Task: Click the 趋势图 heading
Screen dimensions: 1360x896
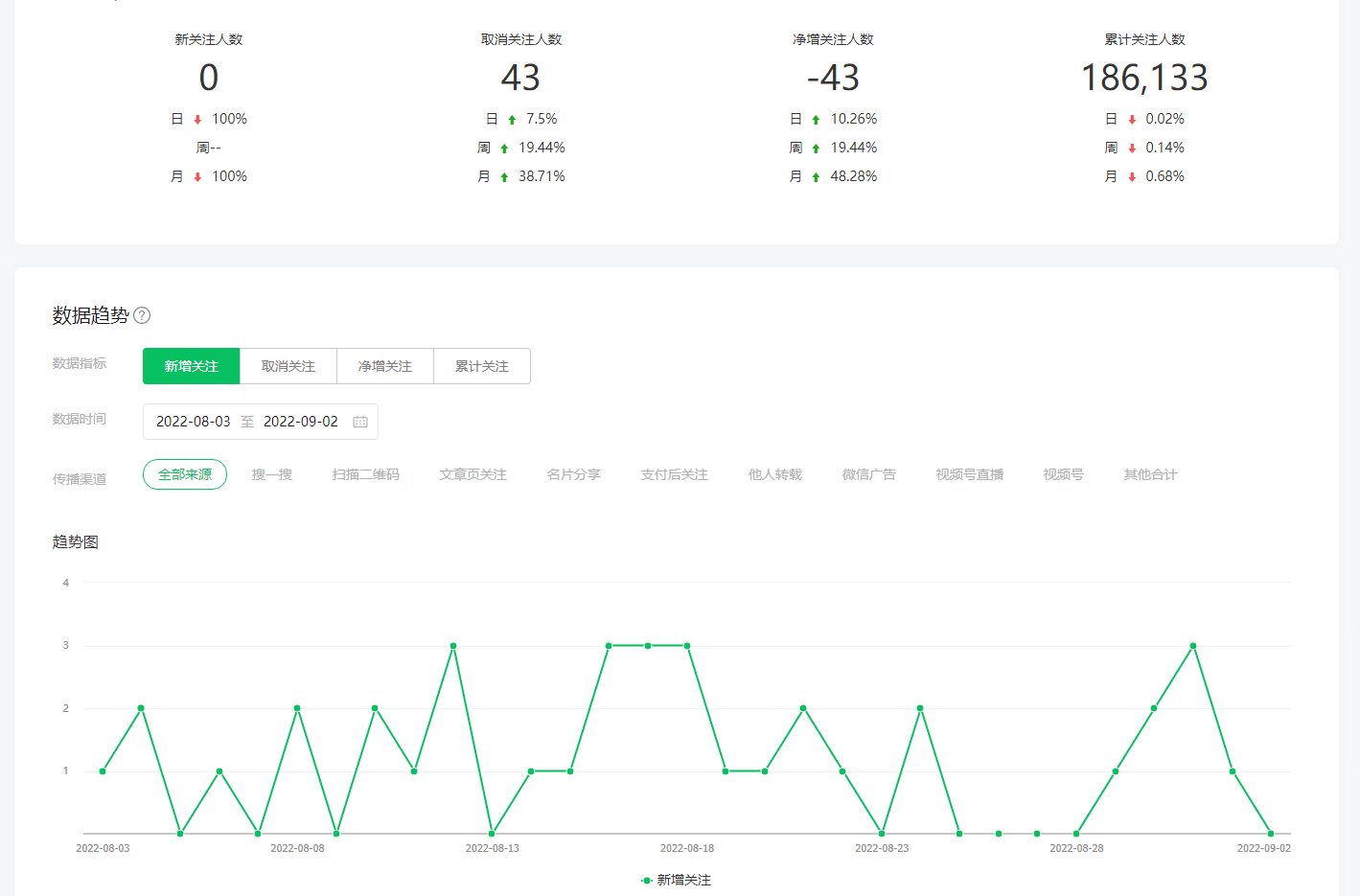Action: coord(76,542)
